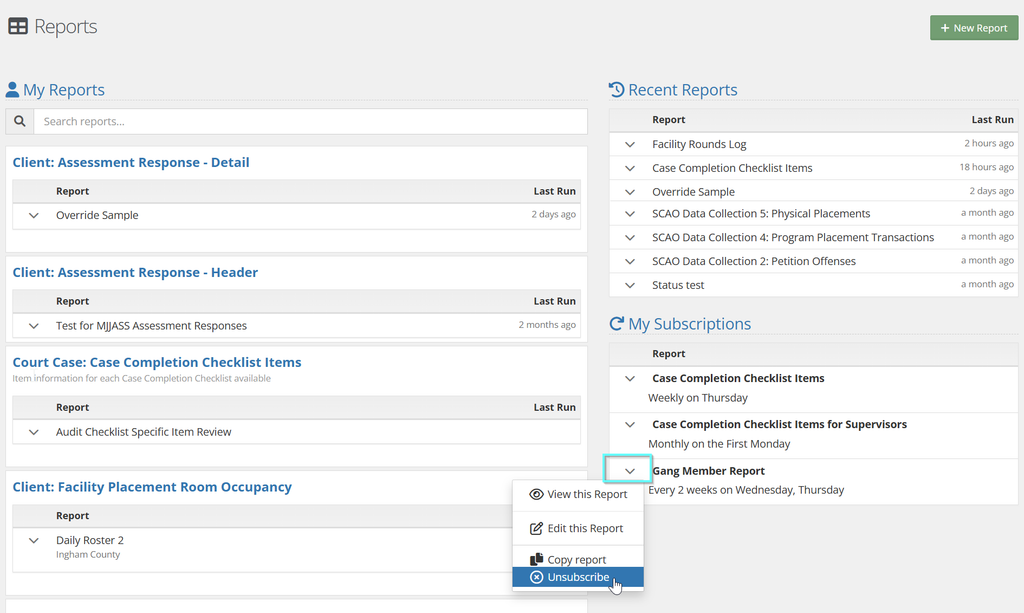Image resolution: width=1024 pixels, height=613 pixels.
Task: Select Unsubscribe in the menu
Action: [x=578, y=577]
